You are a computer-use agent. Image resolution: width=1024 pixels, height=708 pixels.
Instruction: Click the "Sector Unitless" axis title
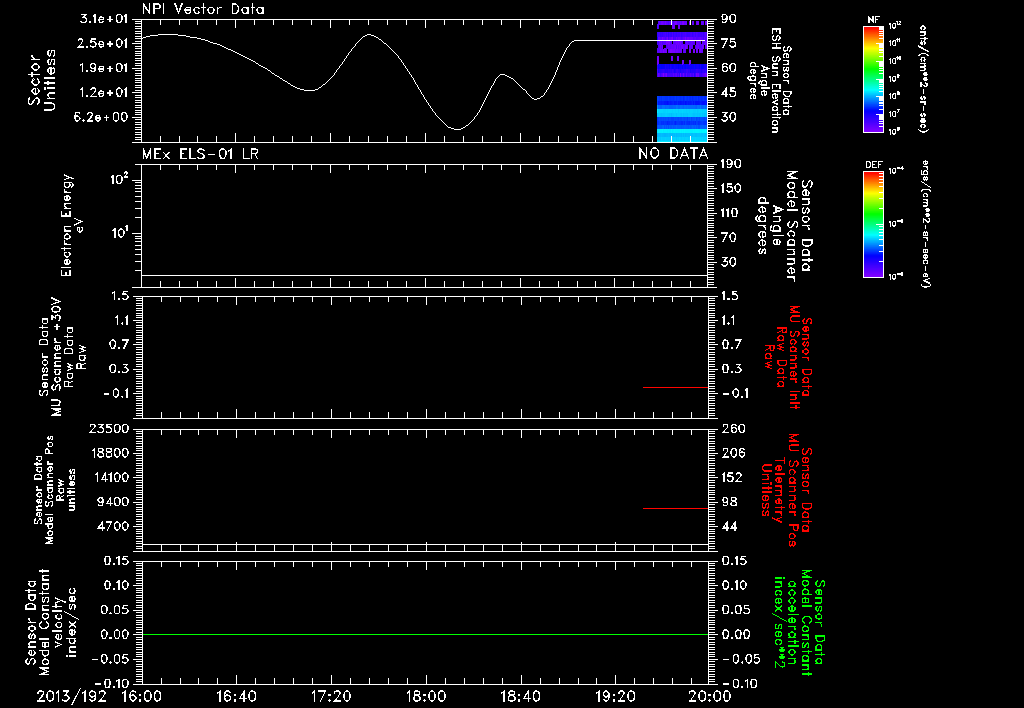coord(42,80)
